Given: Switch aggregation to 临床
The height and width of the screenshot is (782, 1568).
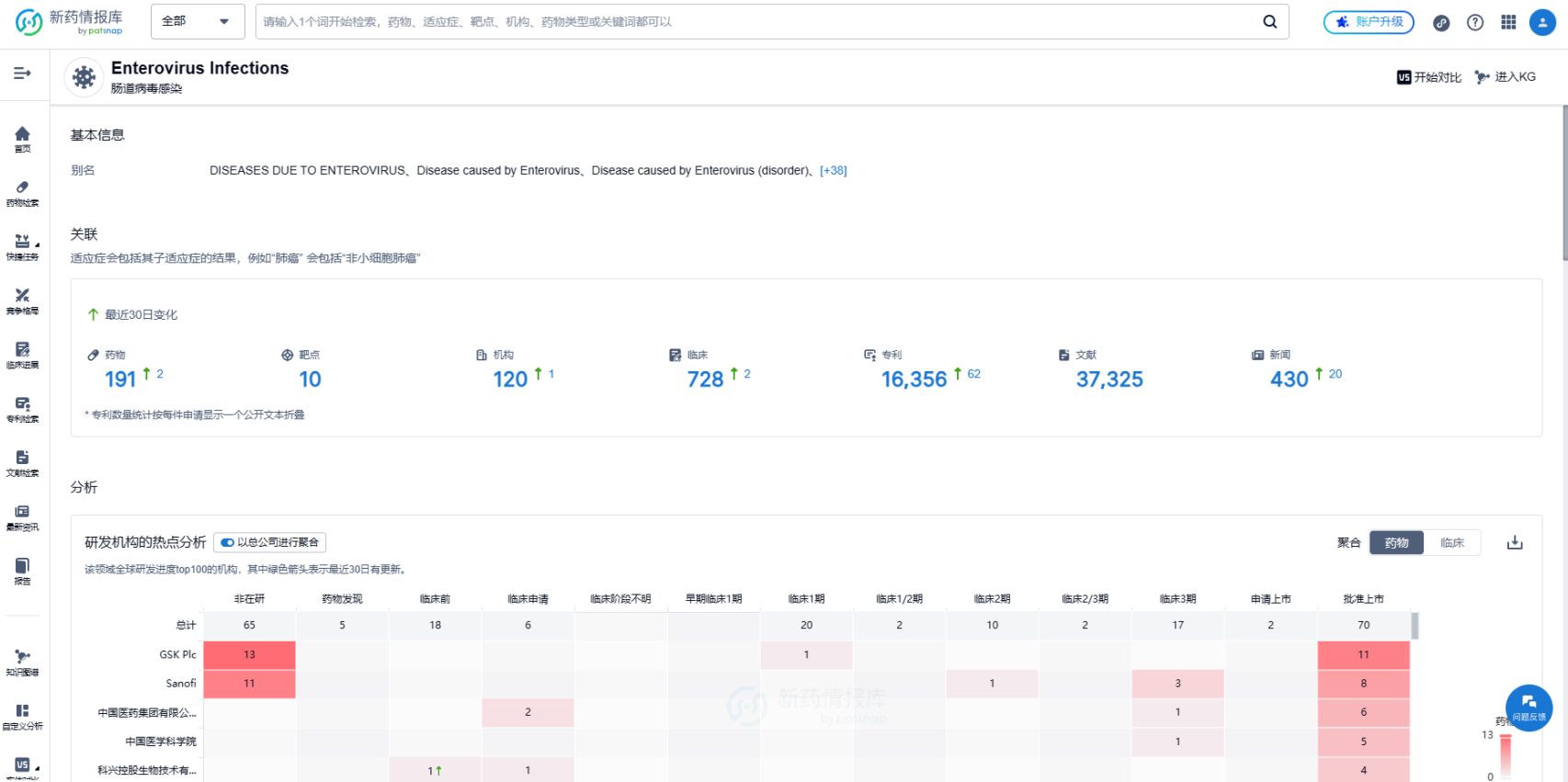Looking at the screenshot, I should pos(1451,543).
